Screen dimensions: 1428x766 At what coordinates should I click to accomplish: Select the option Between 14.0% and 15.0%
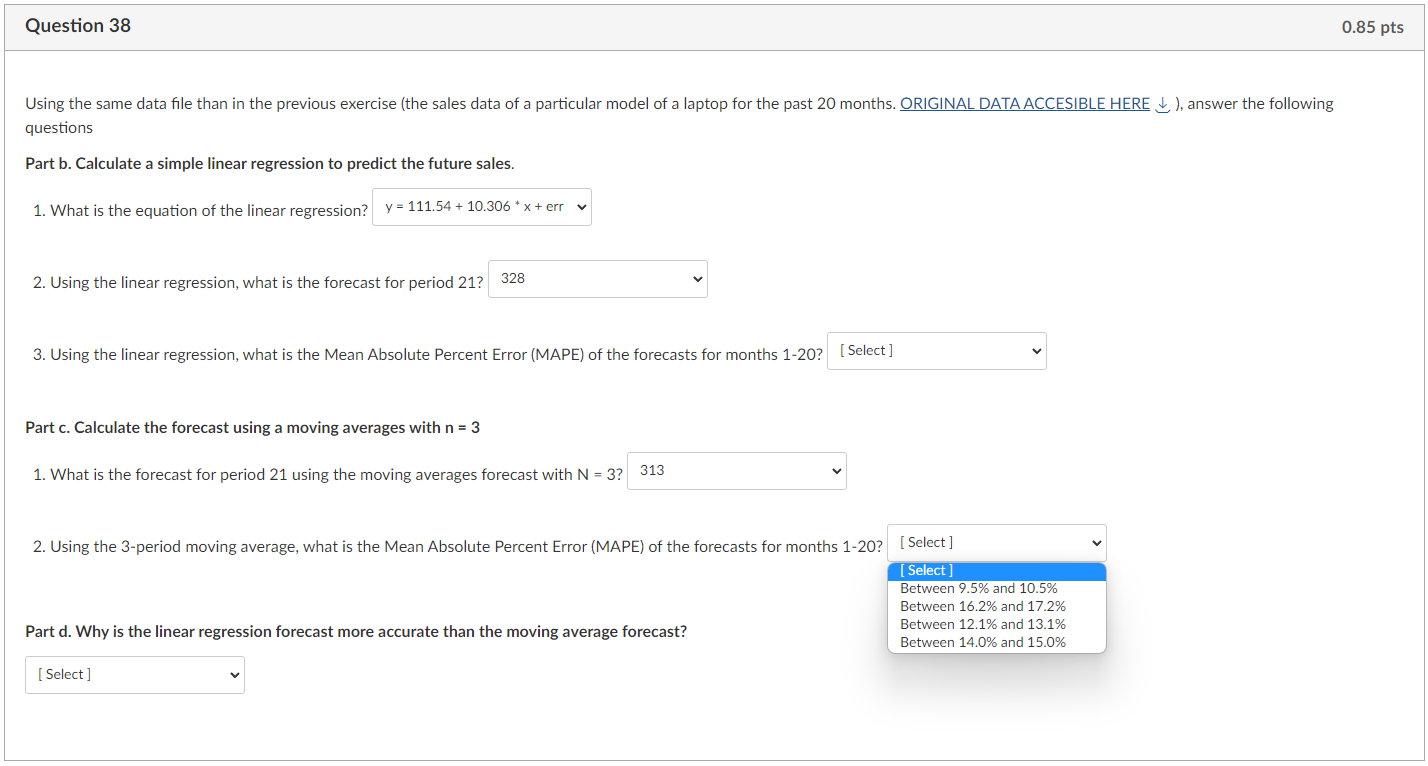point(983,642)
